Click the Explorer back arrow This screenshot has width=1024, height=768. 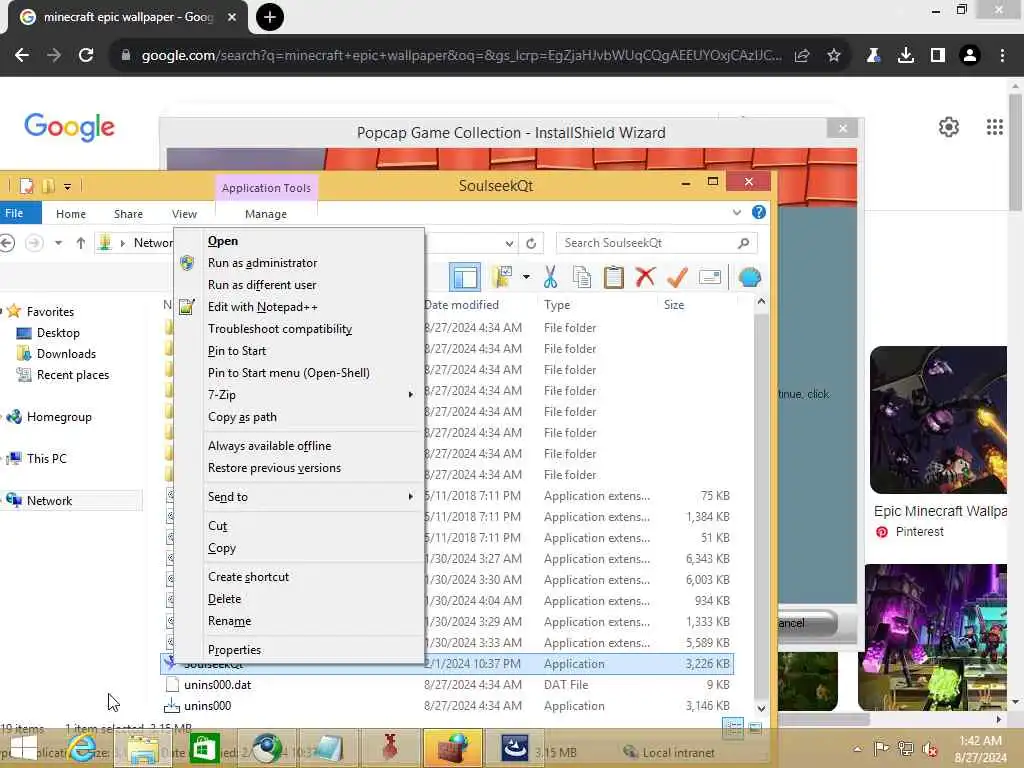(7, 243)
